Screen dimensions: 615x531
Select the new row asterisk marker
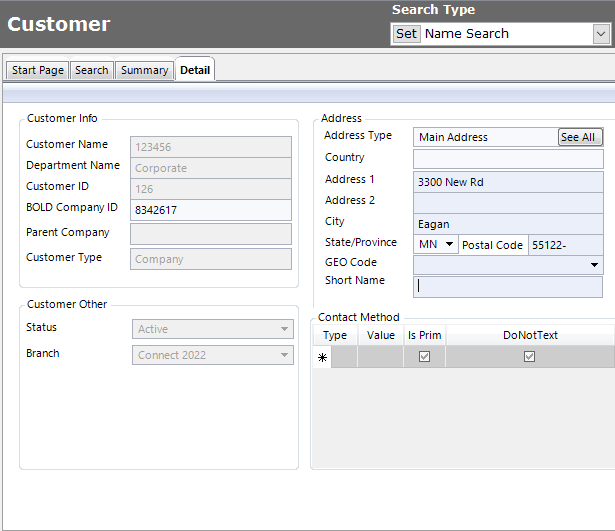(322, 357)
